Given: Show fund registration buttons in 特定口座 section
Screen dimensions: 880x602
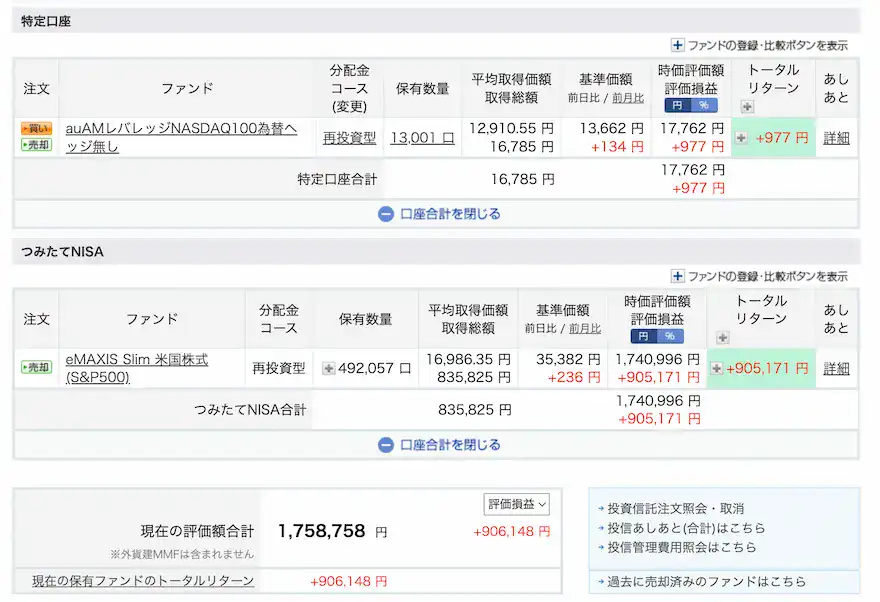Looking at the screenshot, I should tap(760, 45).
